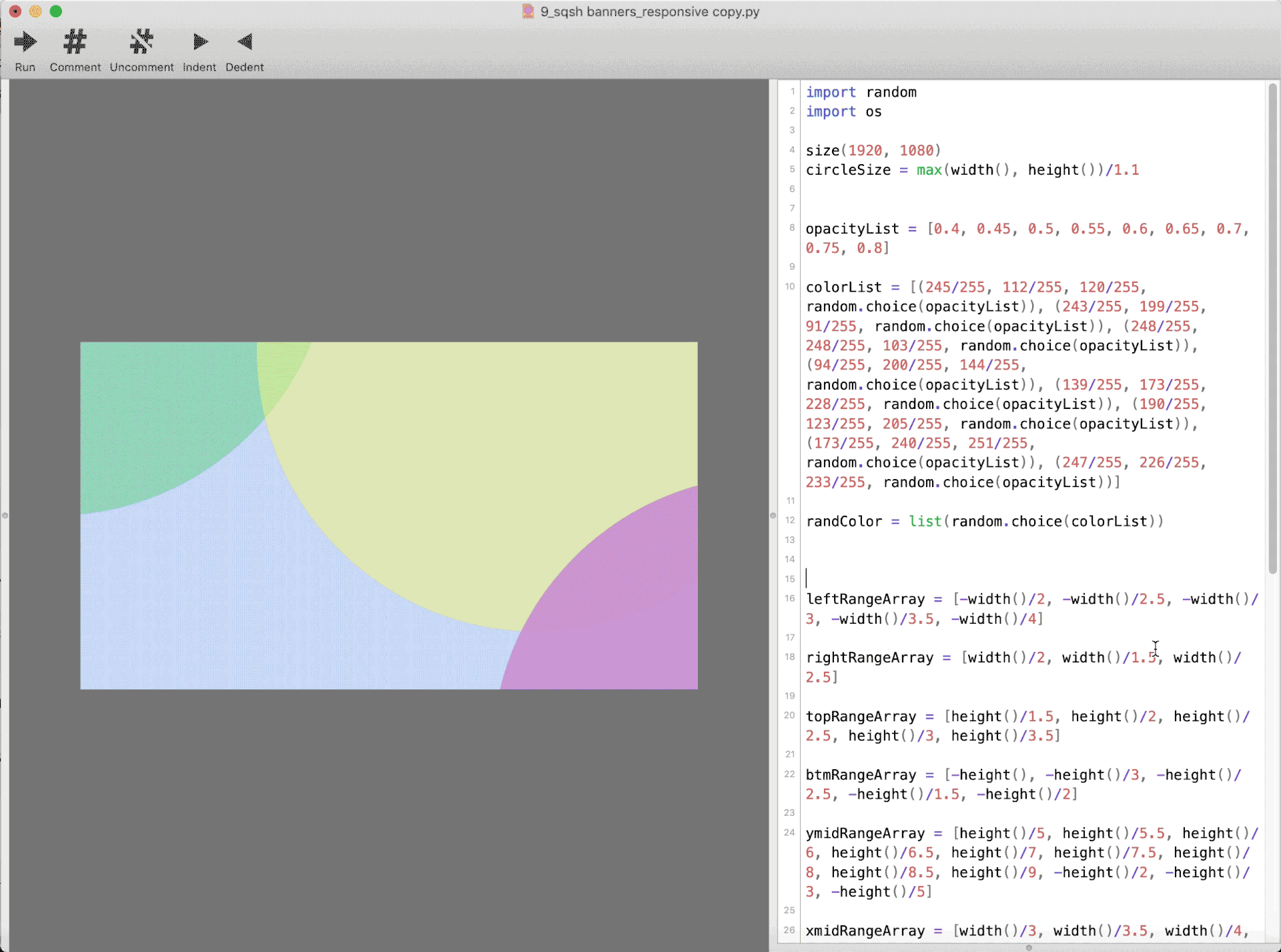This screenshot has height=952, width=1281.
Task: Click 'import os' on line 2
Action: tap(843, 111)
